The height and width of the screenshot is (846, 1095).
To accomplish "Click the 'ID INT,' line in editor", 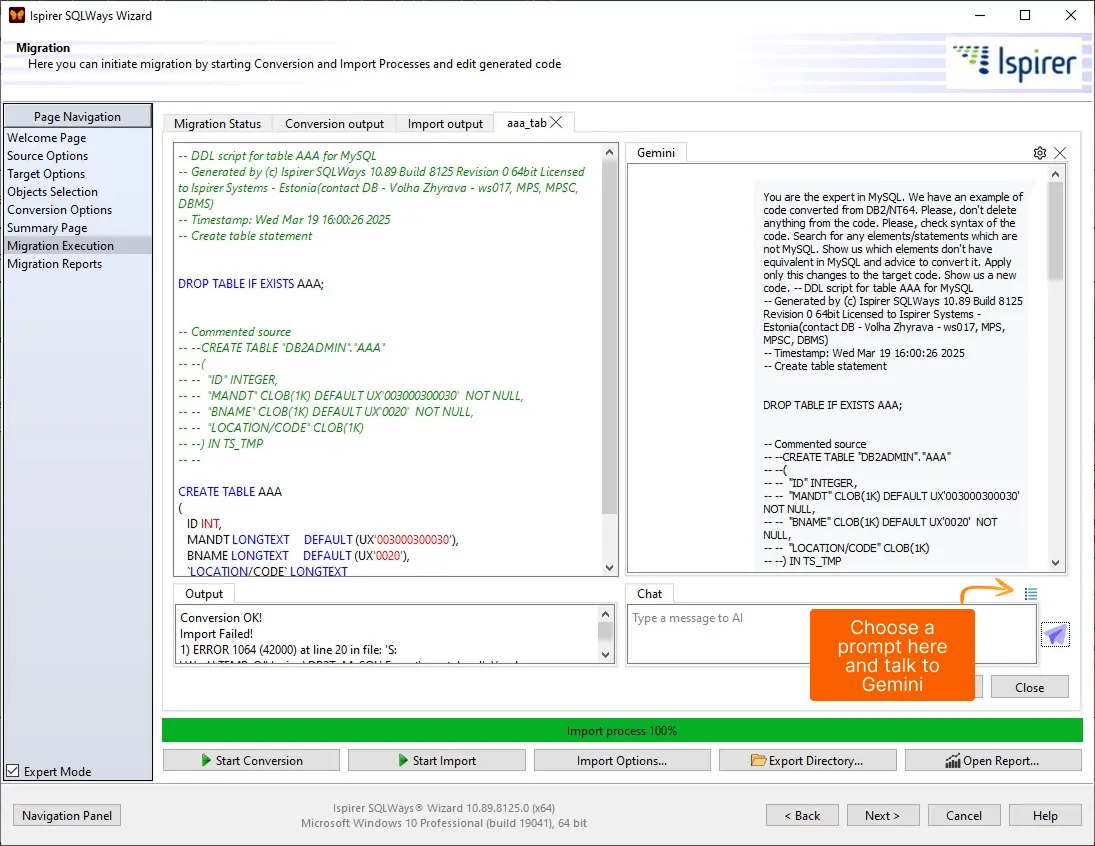I will 203,524.
